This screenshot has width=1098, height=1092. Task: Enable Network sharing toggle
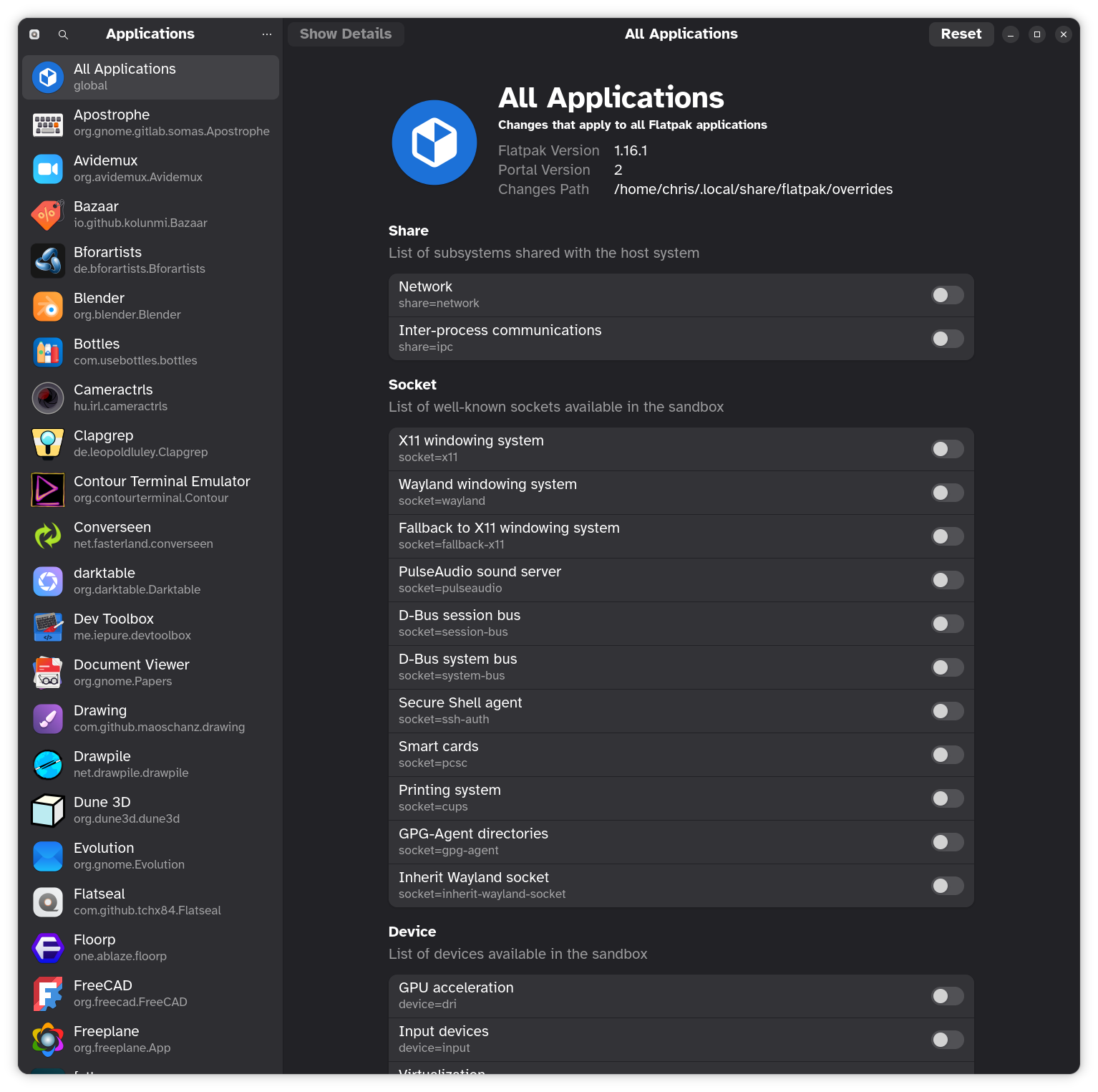(946, 295)
